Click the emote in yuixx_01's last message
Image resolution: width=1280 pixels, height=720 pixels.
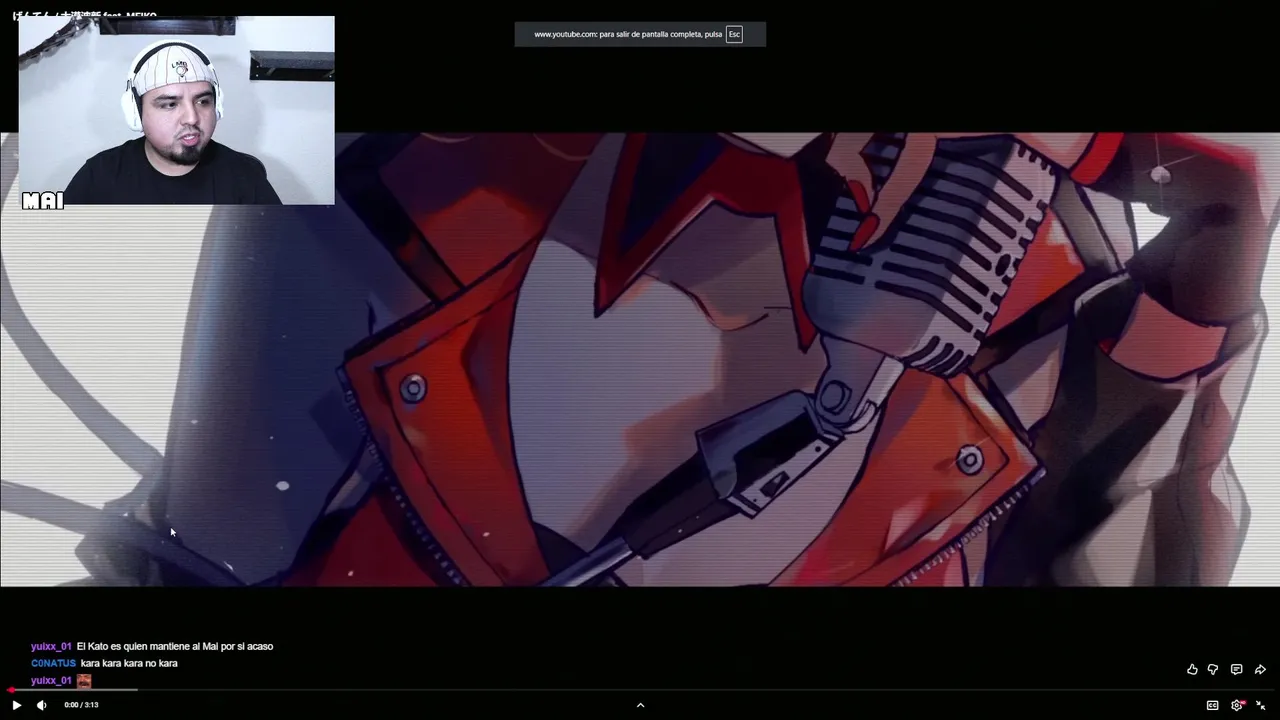coord(84,681)
